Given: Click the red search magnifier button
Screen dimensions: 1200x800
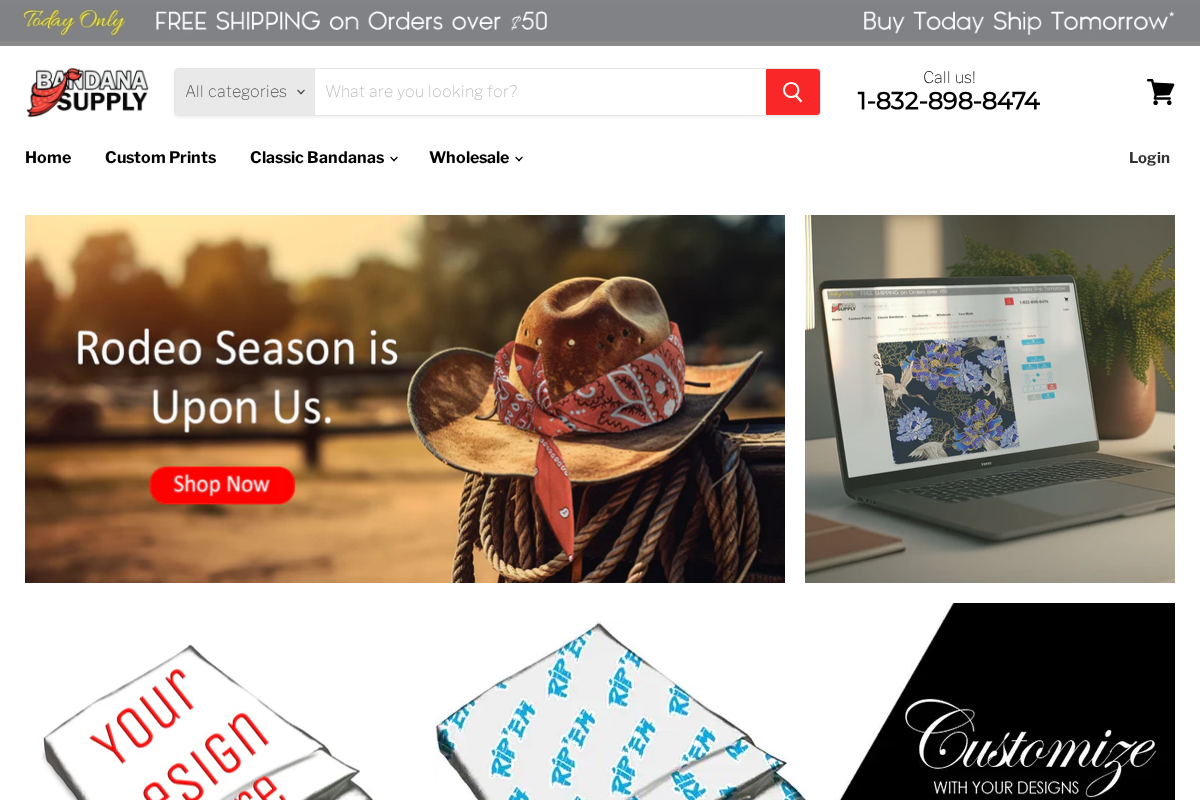Looking at the screenshot, I should point(792,92).
